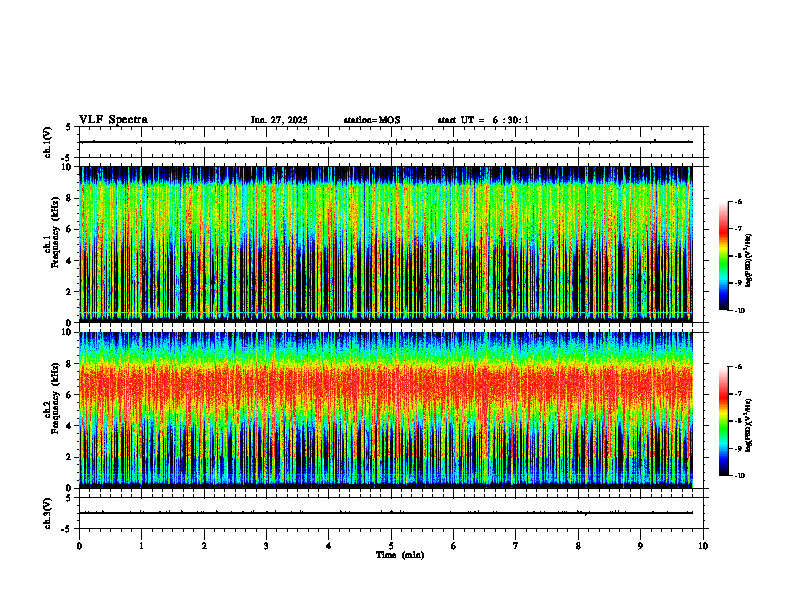Click the 'ch.1(V)' axis label of top waveform
The image size is (792, 612).
(x=47, y=142)
